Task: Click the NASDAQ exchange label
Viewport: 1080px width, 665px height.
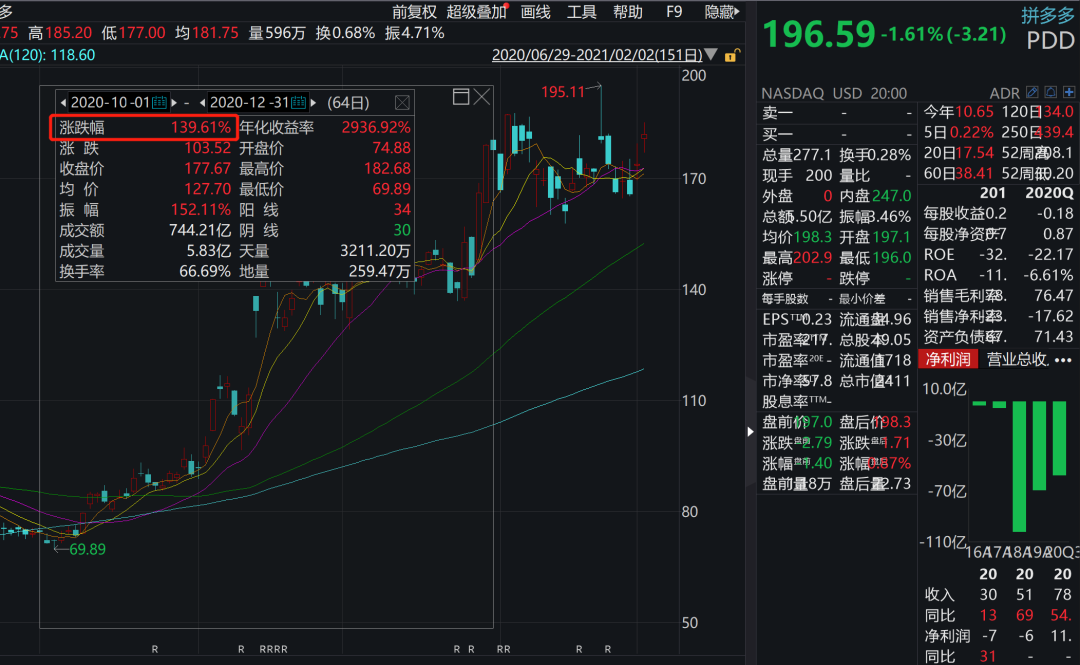Action: 792,93
